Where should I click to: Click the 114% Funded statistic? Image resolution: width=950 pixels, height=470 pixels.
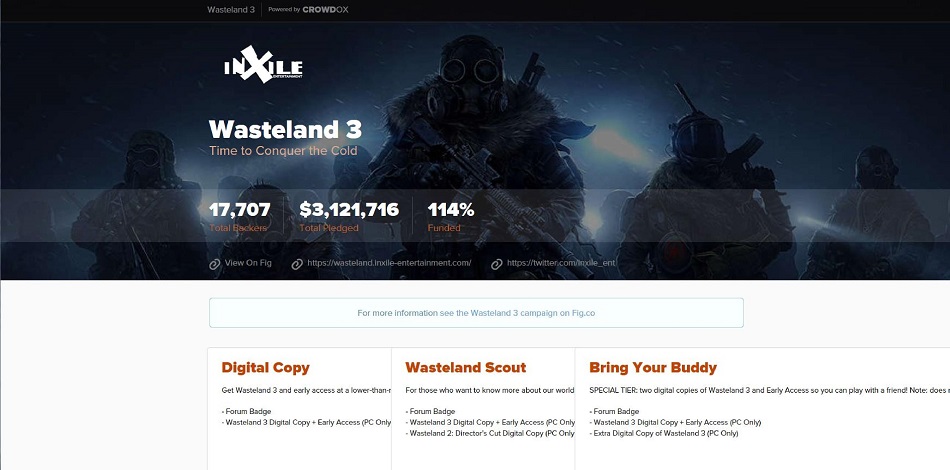tap(451, 216)
